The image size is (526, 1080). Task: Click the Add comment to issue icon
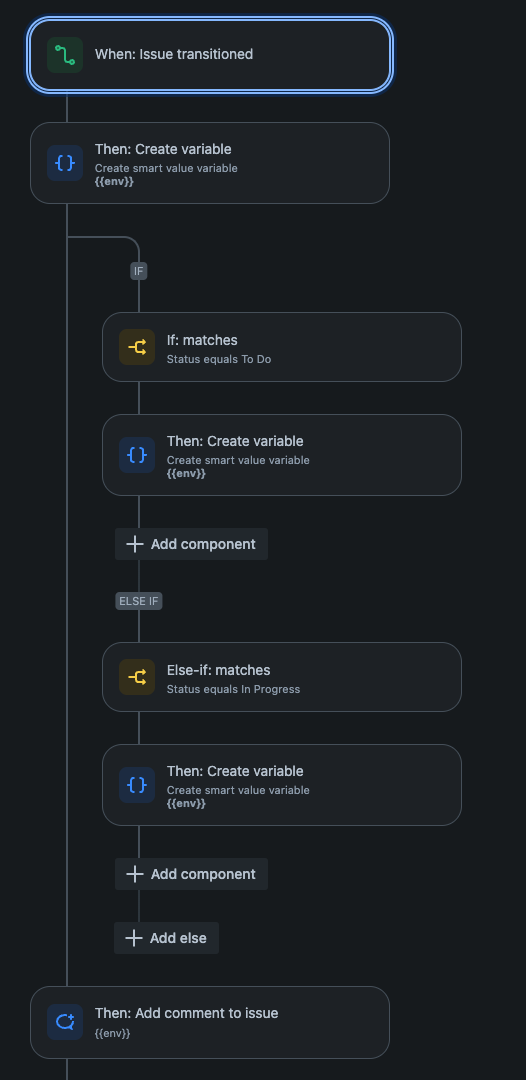65,1022
